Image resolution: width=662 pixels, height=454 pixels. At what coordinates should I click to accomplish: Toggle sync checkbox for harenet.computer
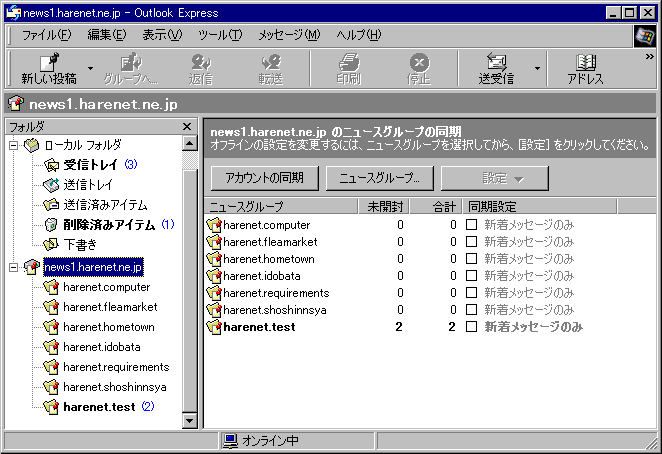(471, 225)
